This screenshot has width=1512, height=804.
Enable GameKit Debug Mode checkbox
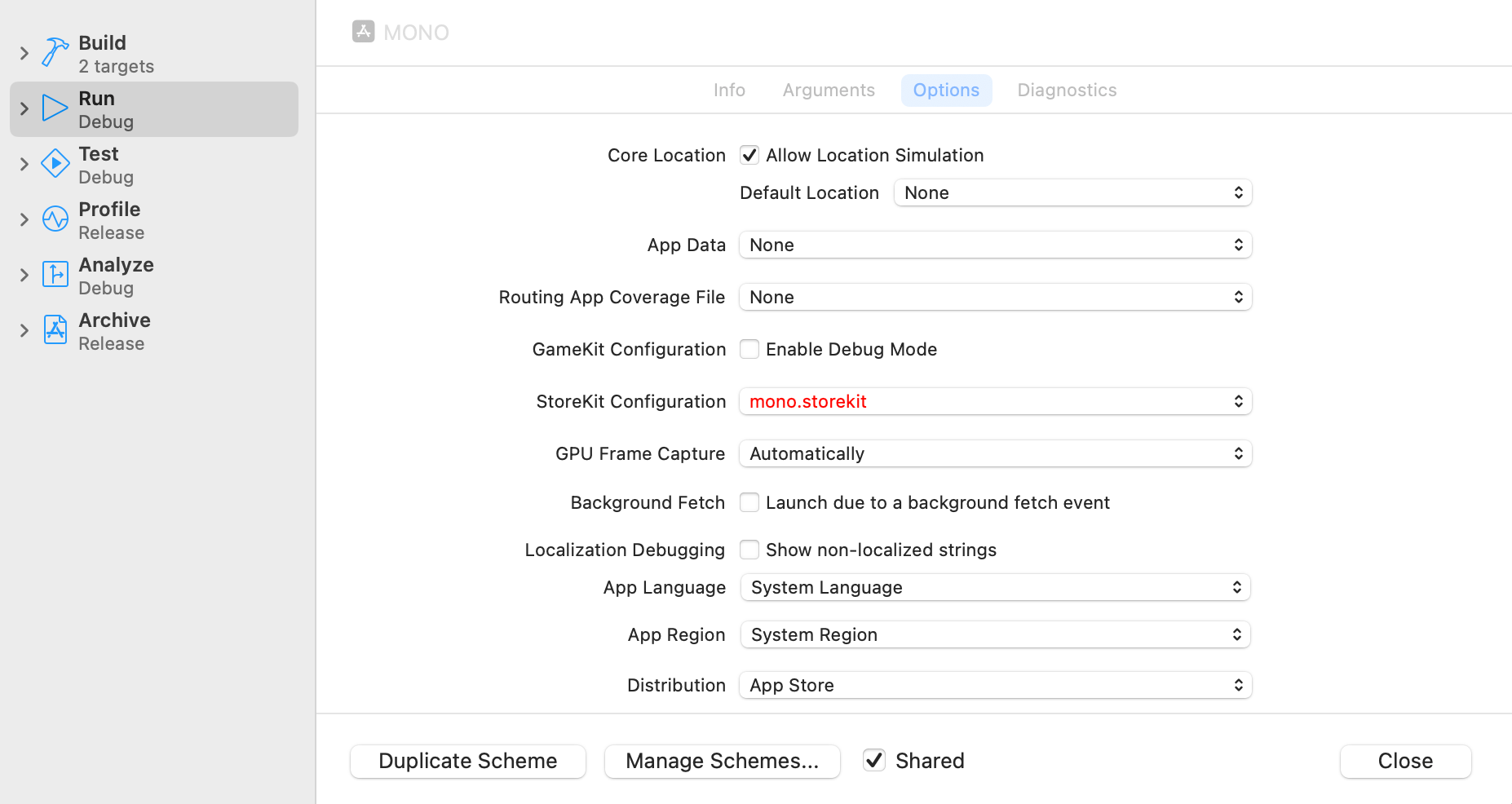click(749, 349)
